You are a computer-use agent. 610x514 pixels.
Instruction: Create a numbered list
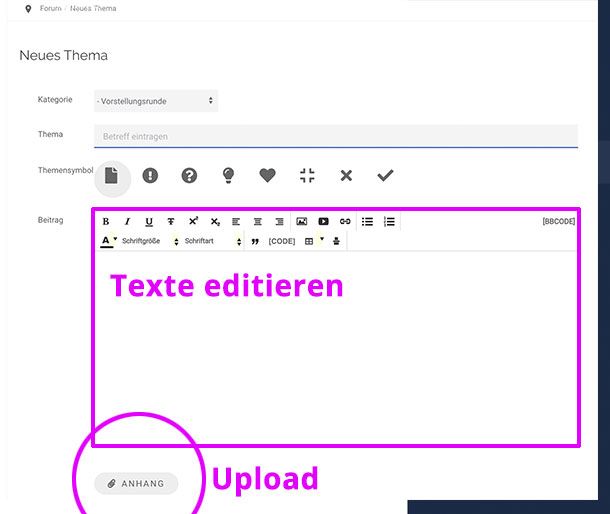(x=389, y=222)
